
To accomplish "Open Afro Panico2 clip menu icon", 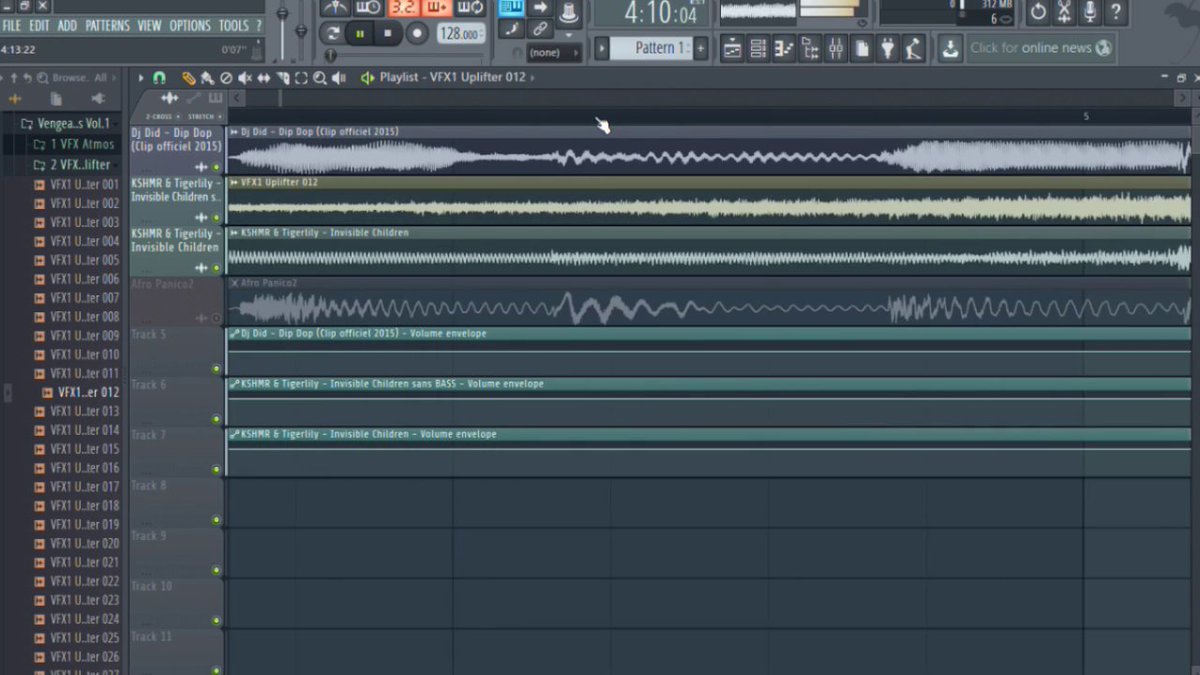I will (x=234, y=283).
